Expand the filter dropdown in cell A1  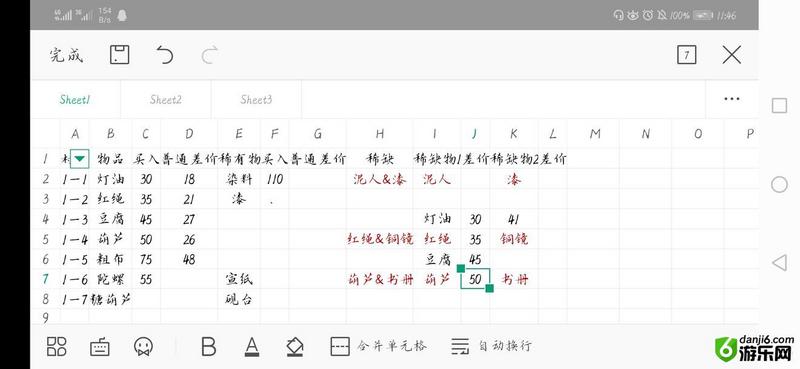(79, 159)
